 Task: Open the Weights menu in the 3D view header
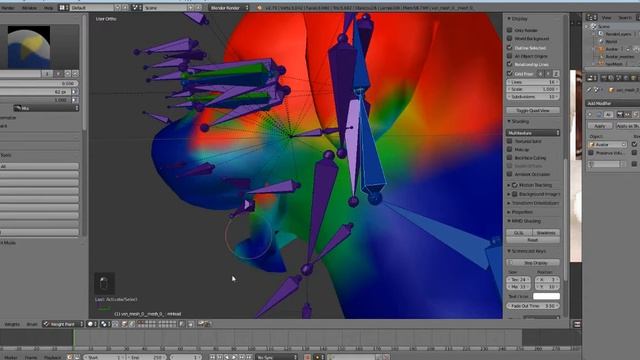(x=12, y=324)
